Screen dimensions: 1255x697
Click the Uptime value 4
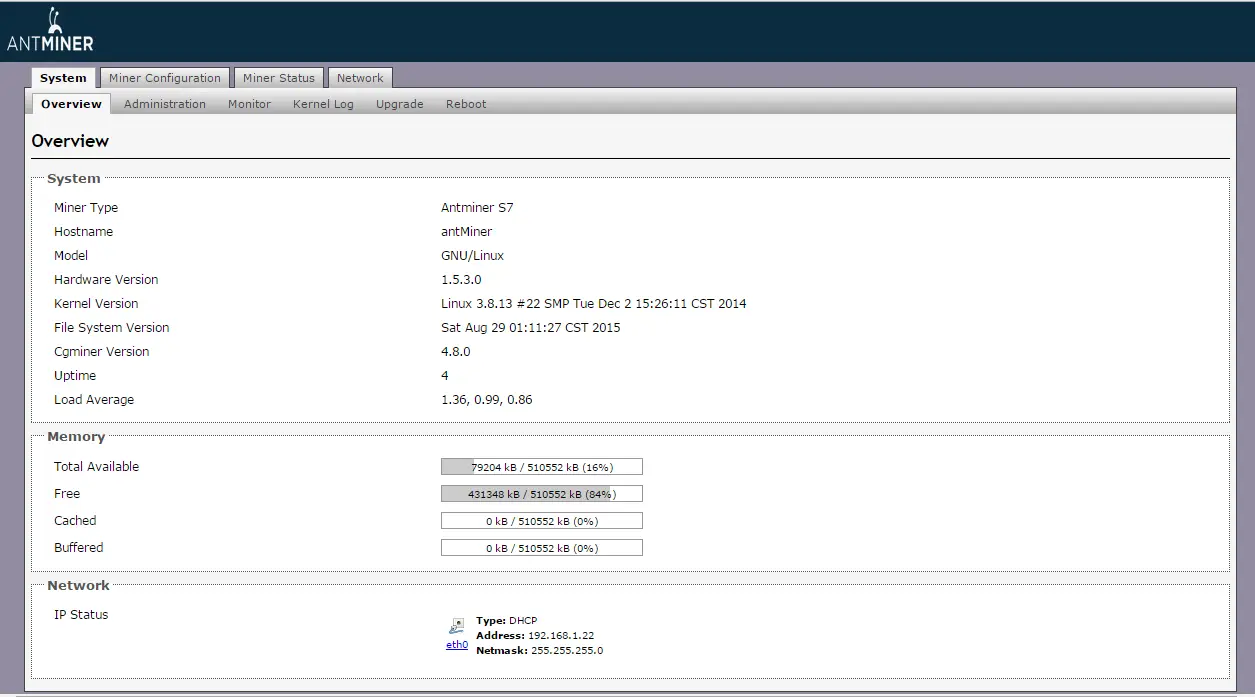[445, 376]
